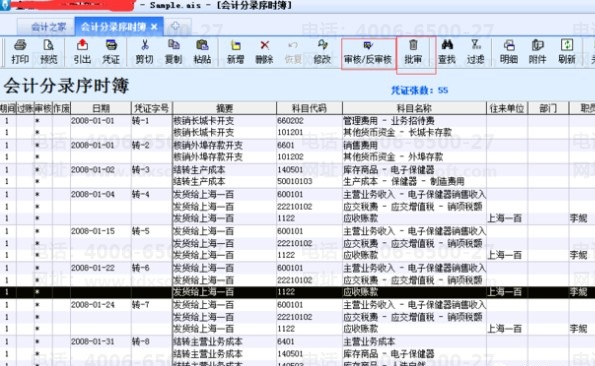Screen dimensions: 595x366
Task: Open the 查找 binoculars find icon
Action: pyautogui.click(x=447, y=45)
